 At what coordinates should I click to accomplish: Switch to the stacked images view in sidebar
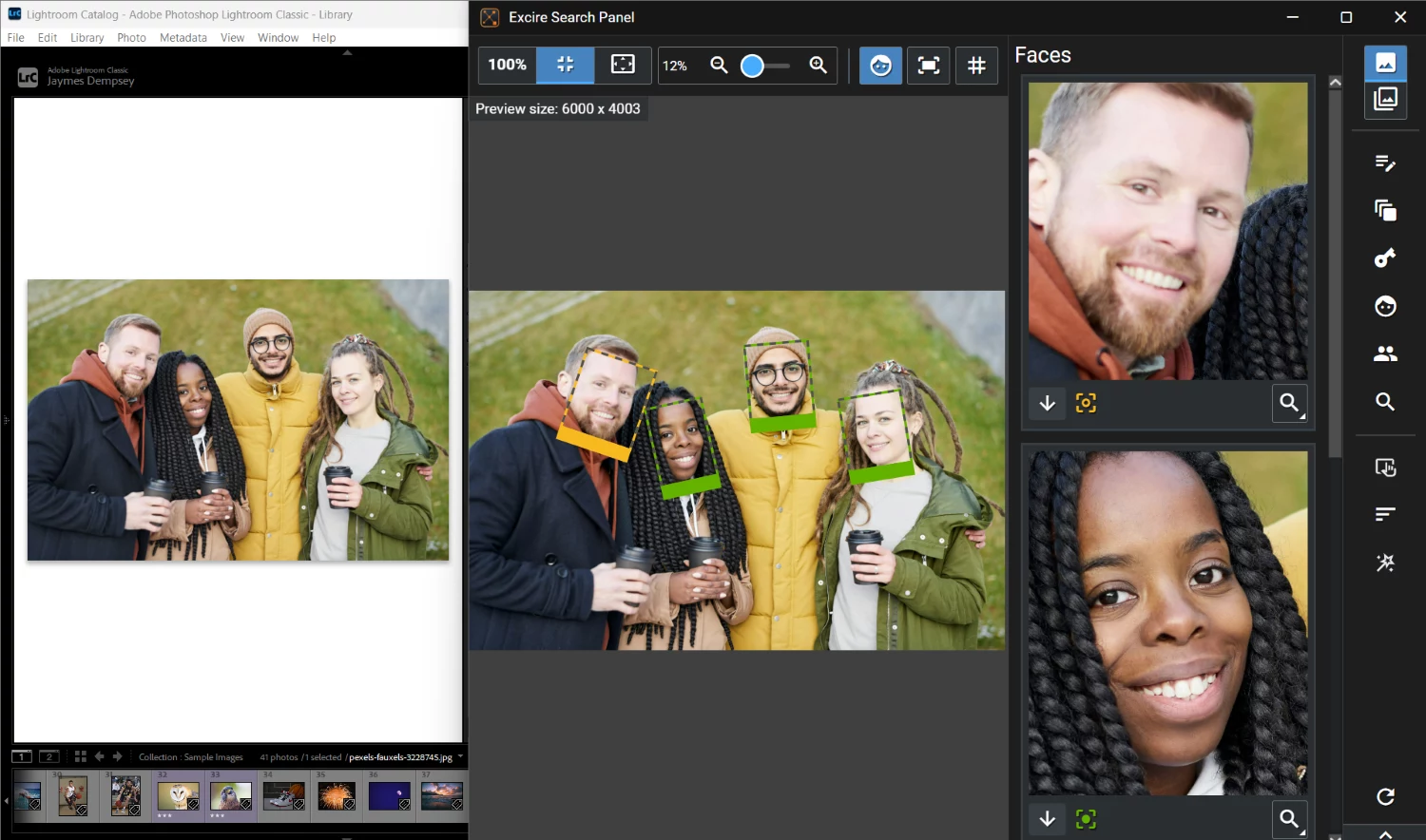[x=1385, y=99]
